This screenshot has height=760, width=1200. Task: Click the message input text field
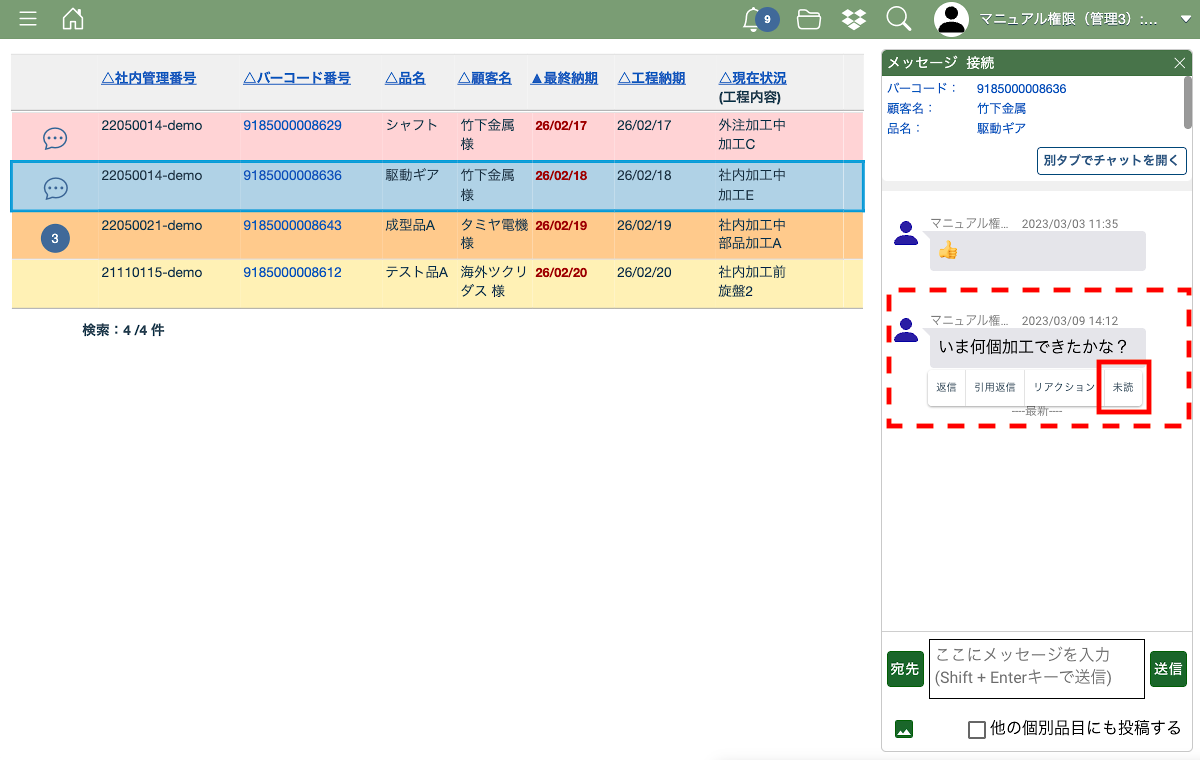point(1036,668)
